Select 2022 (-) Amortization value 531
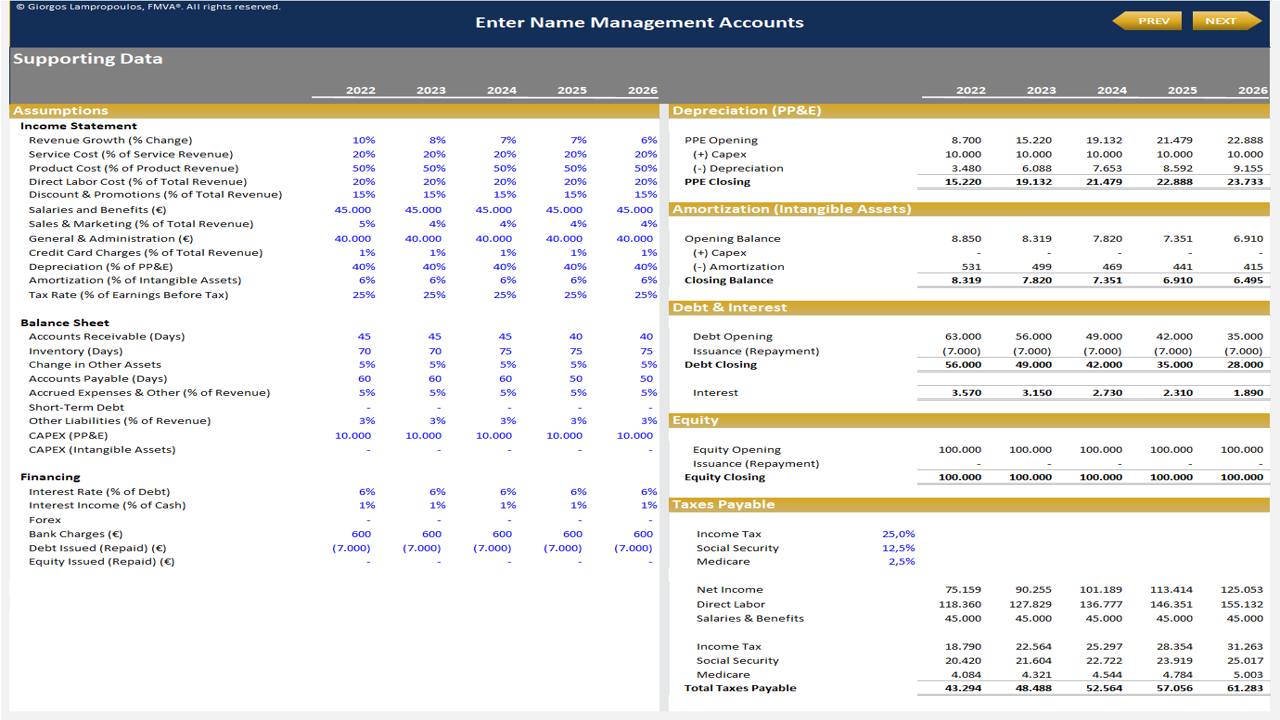This screenshot has width=1280, height=720. point(971,267)
